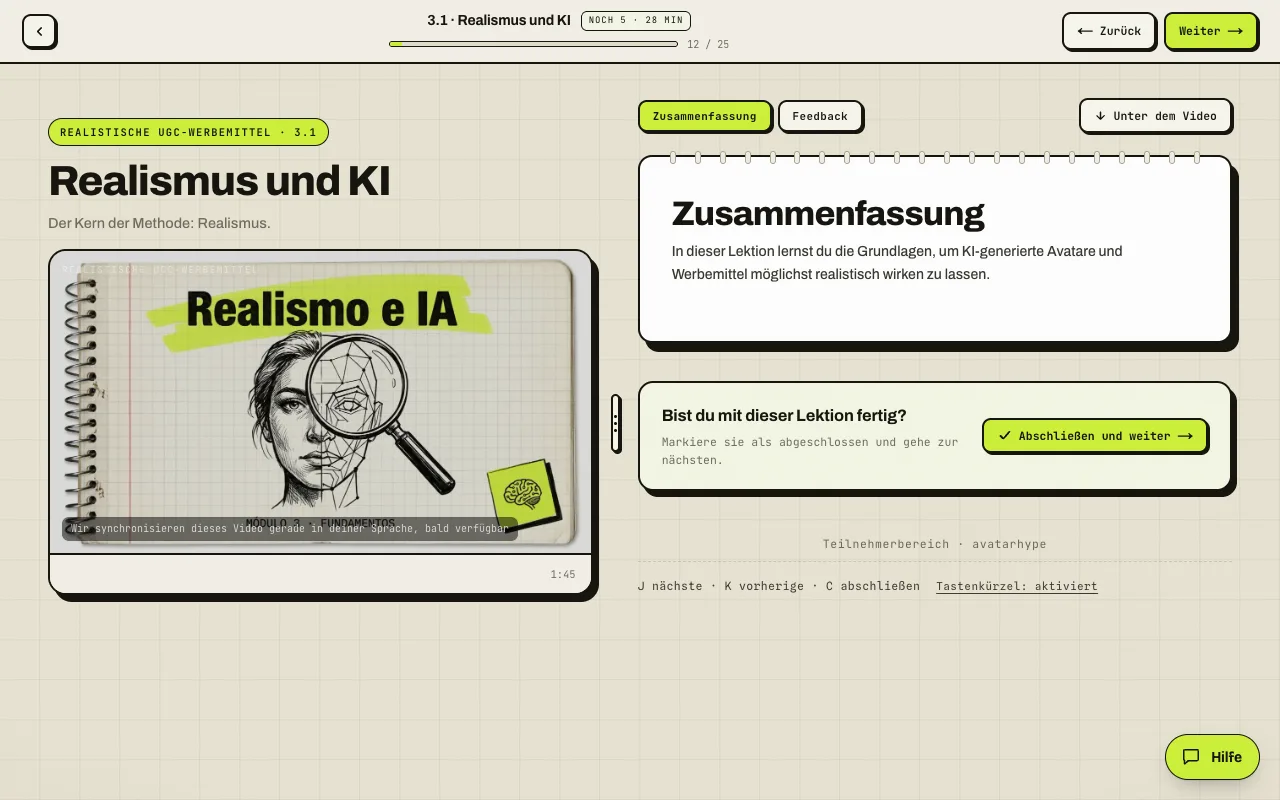The width and height of the screenshot is (1280, 800).
Task: Click the video sync notice caption
Action: pyautogui.click(x=290, y=528)
